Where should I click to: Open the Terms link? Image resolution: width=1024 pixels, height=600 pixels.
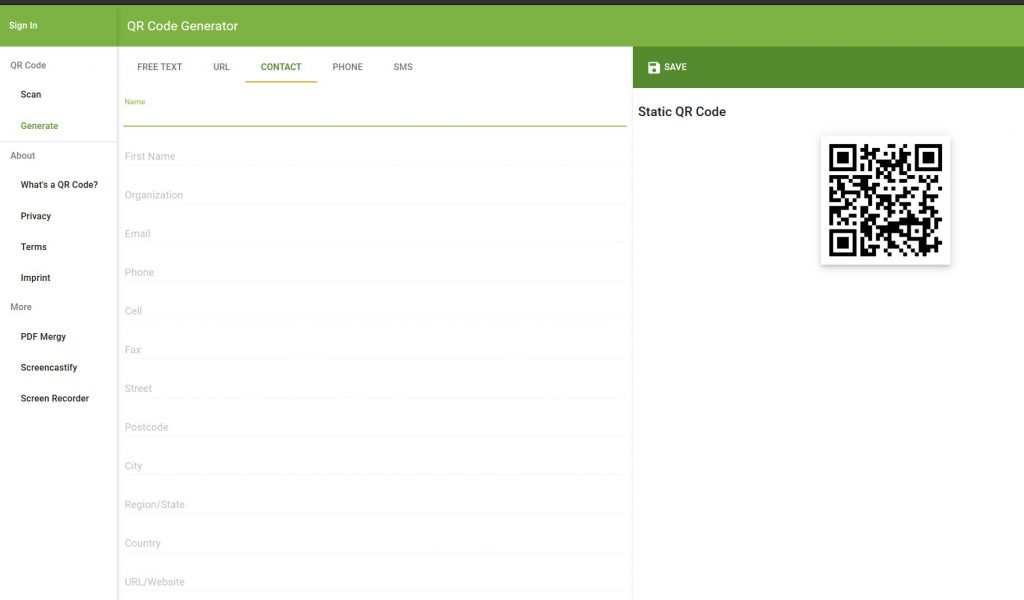(34, 247)
